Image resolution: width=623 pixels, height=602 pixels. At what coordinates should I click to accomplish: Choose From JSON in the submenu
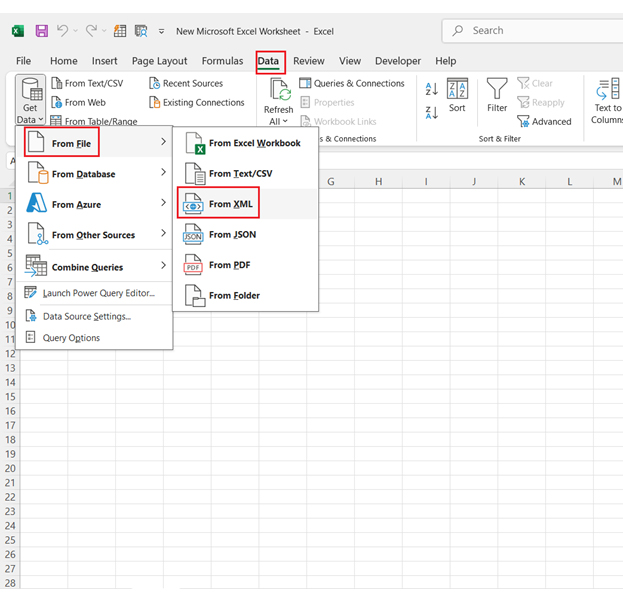pyautogui.click(x=246, y=234)
